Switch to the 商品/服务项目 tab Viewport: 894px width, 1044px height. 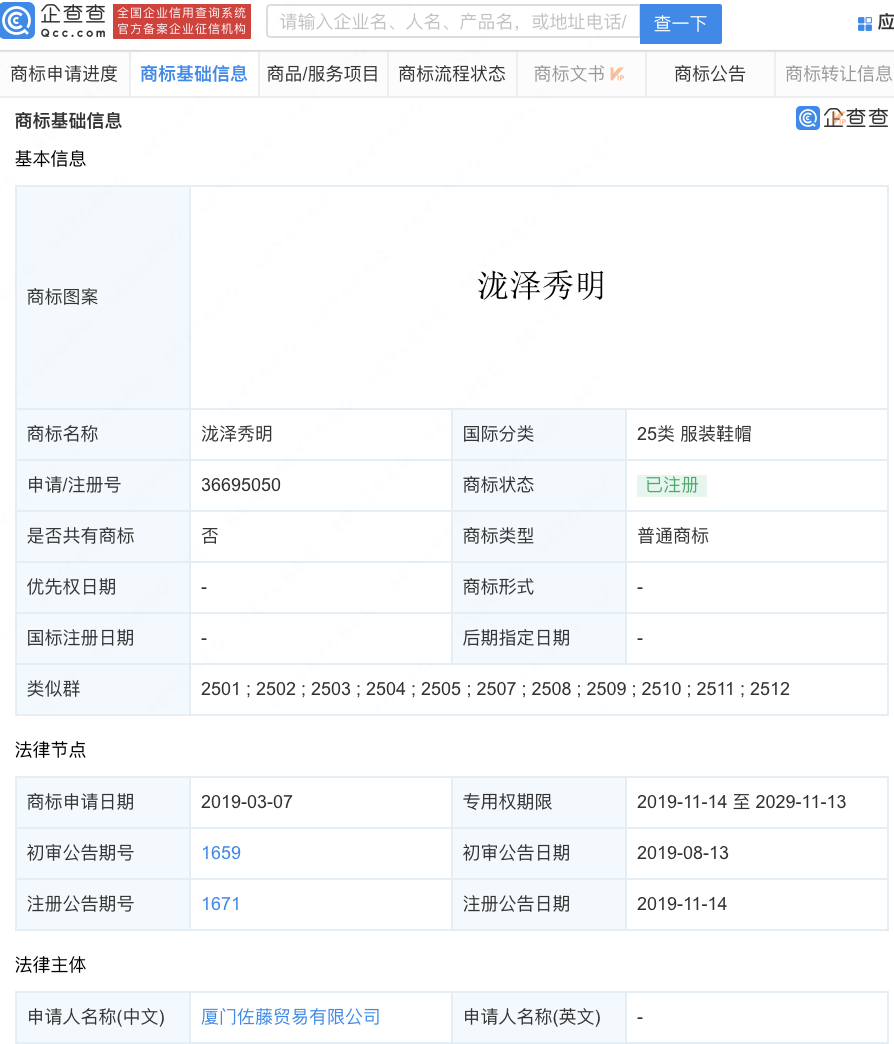(x=323, y=74)
